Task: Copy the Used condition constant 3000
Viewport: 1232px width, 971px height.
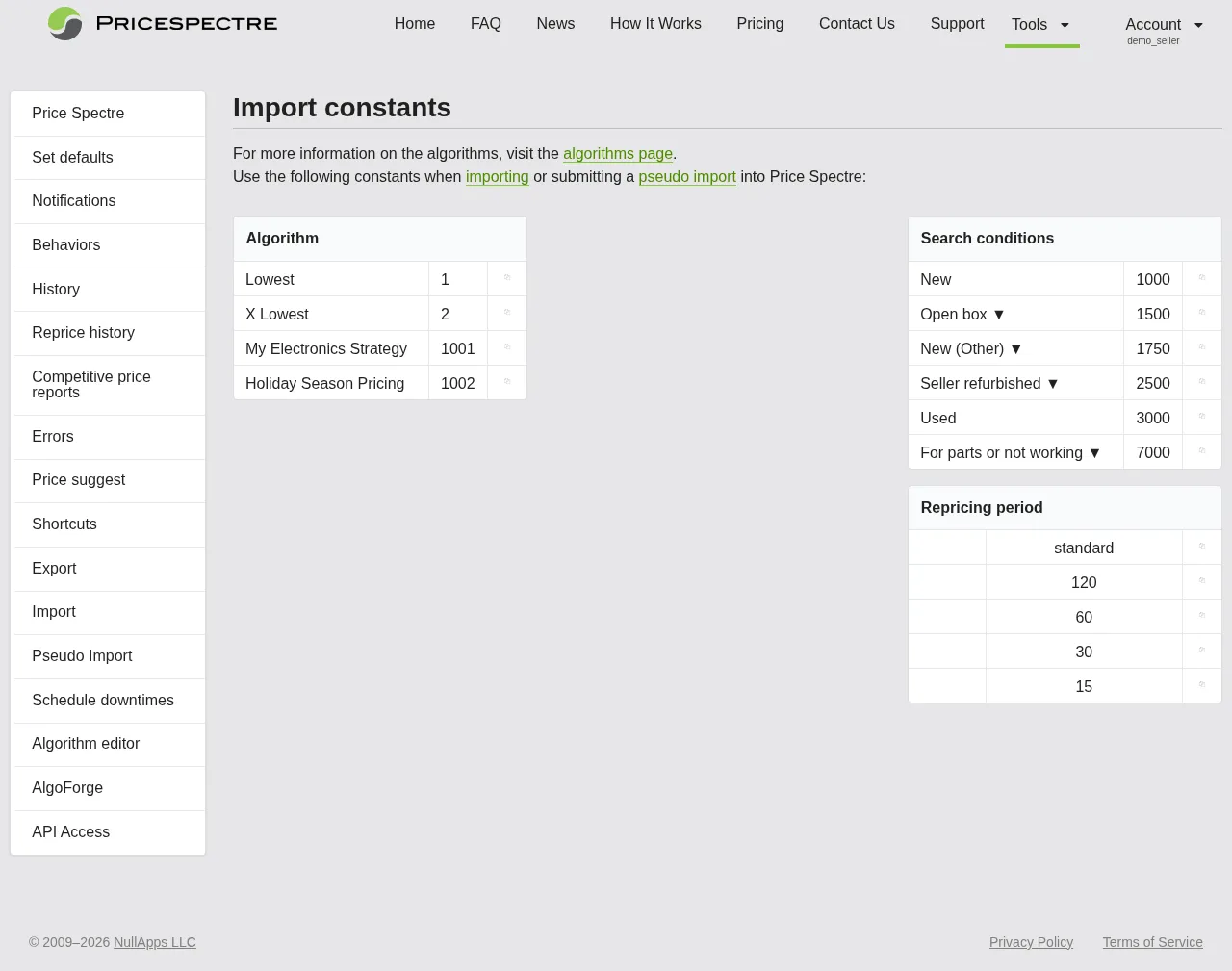Action: point(1201,418)
